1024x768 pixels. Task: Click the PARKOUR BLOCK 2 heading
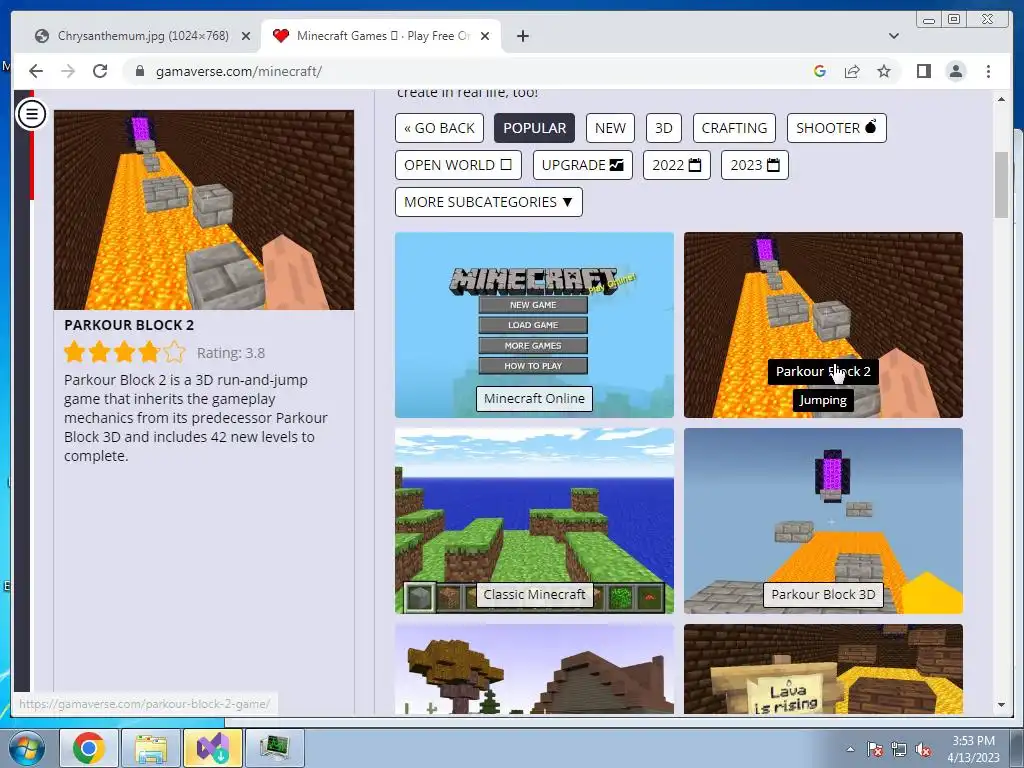(x=129, y=325)
